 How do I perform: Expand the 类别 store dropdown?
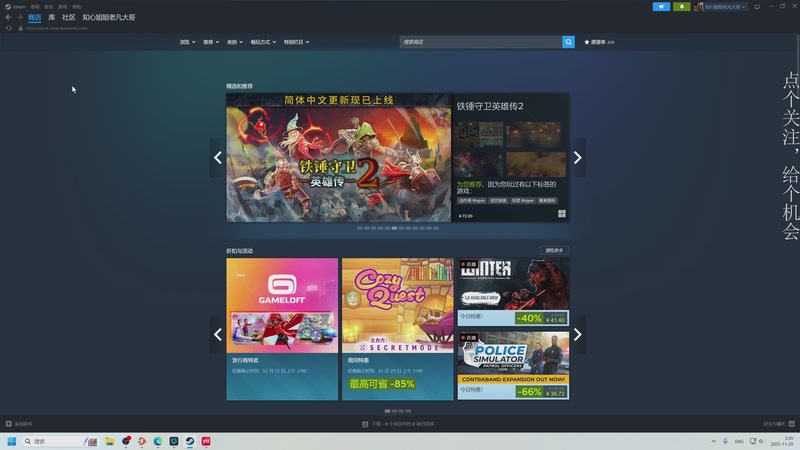[x=235, y=42]
